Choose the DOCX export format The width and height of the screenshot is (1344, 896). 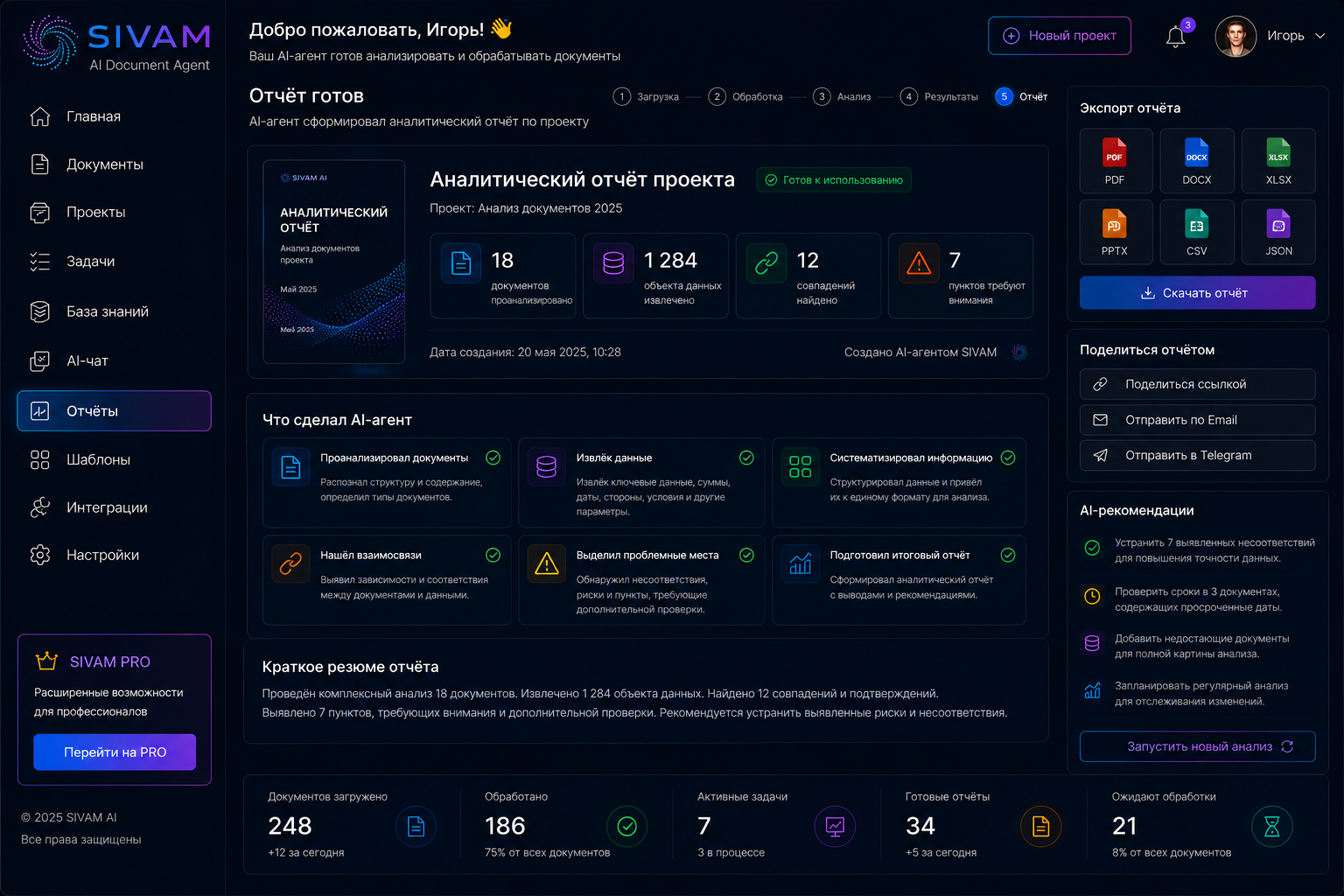[x=1197, y=161]
